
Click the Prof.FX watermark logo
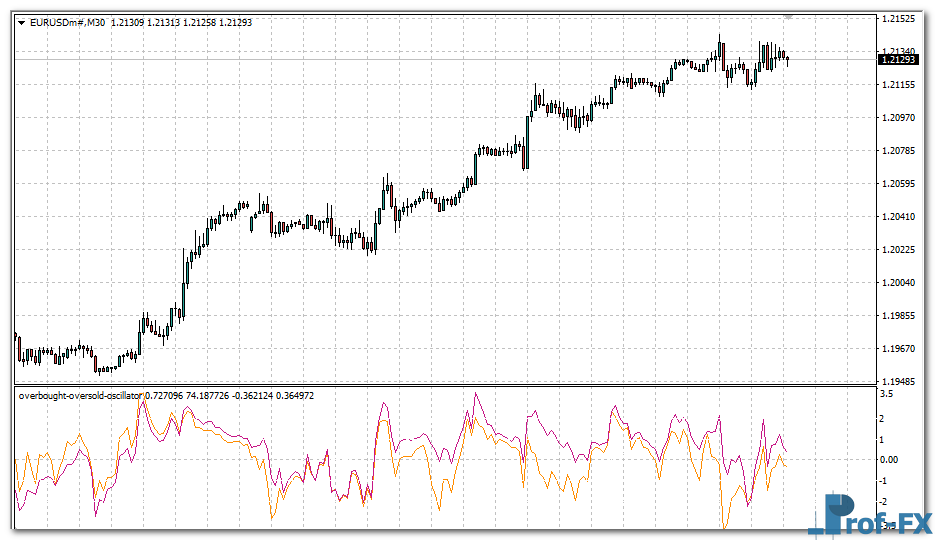coord(868,514)
